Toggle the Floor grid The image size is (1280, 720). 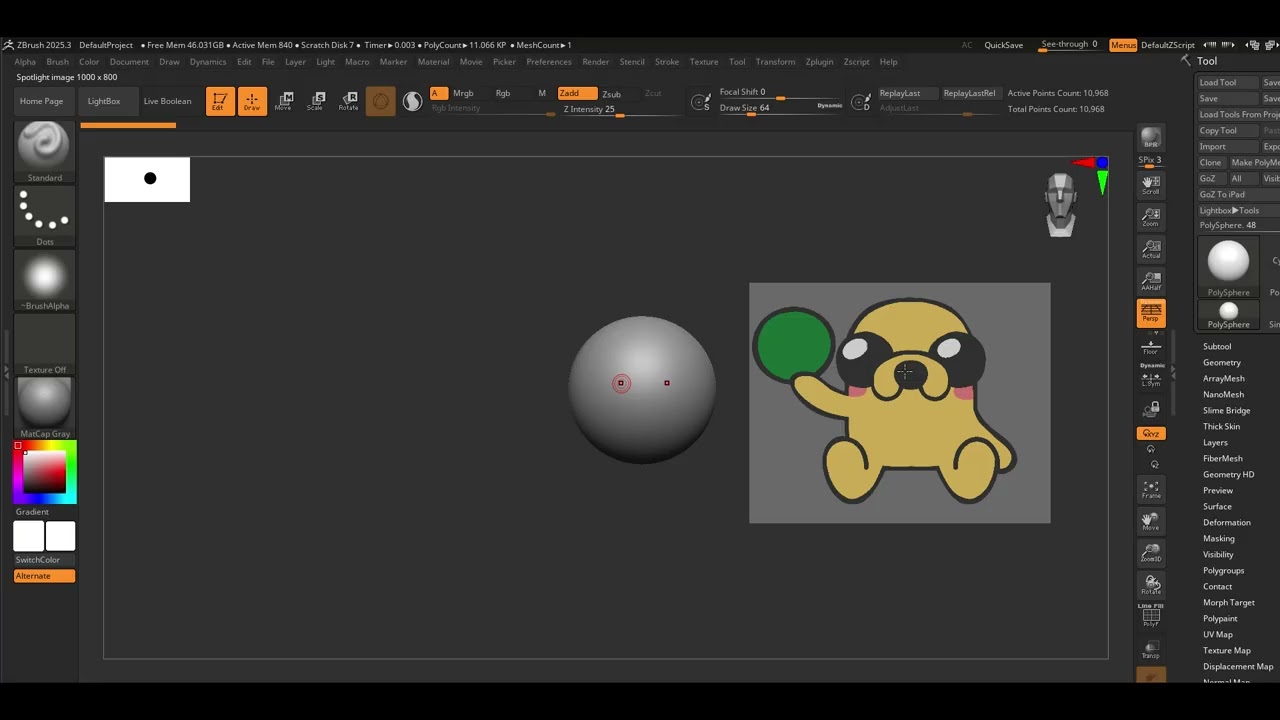1151,345
